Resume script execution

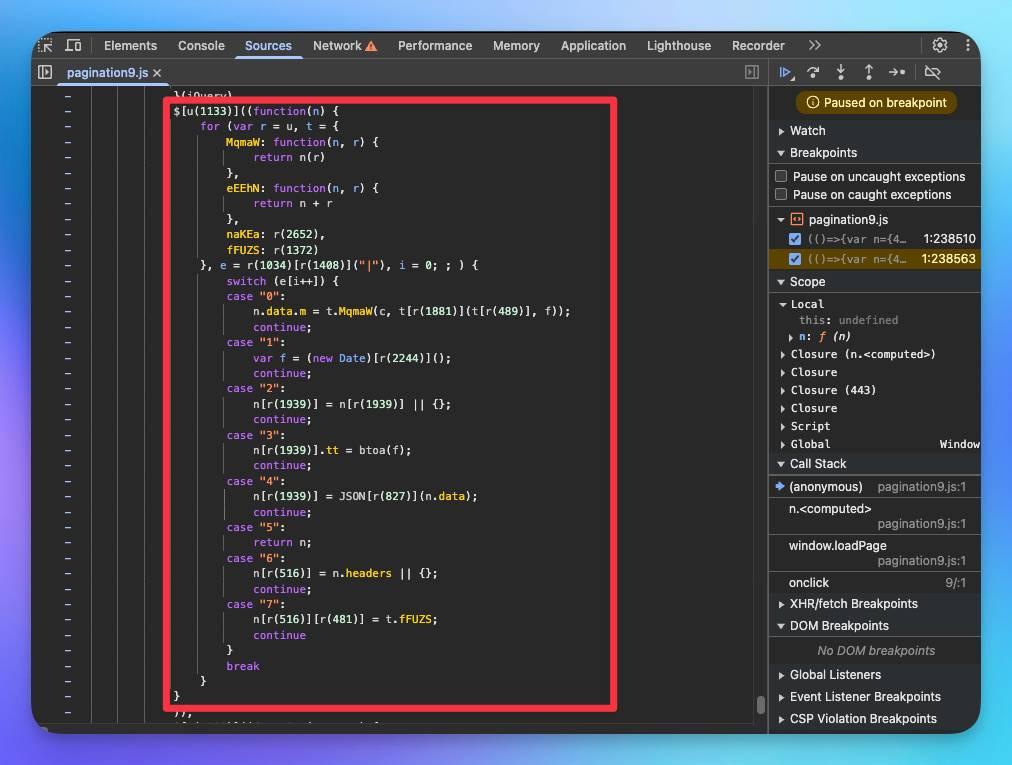tap(785, 72)
